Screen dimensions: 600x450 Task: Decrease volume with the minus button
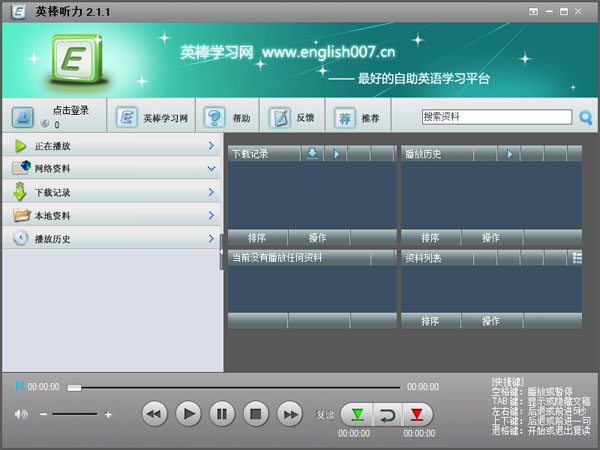[x=43, y=414]
